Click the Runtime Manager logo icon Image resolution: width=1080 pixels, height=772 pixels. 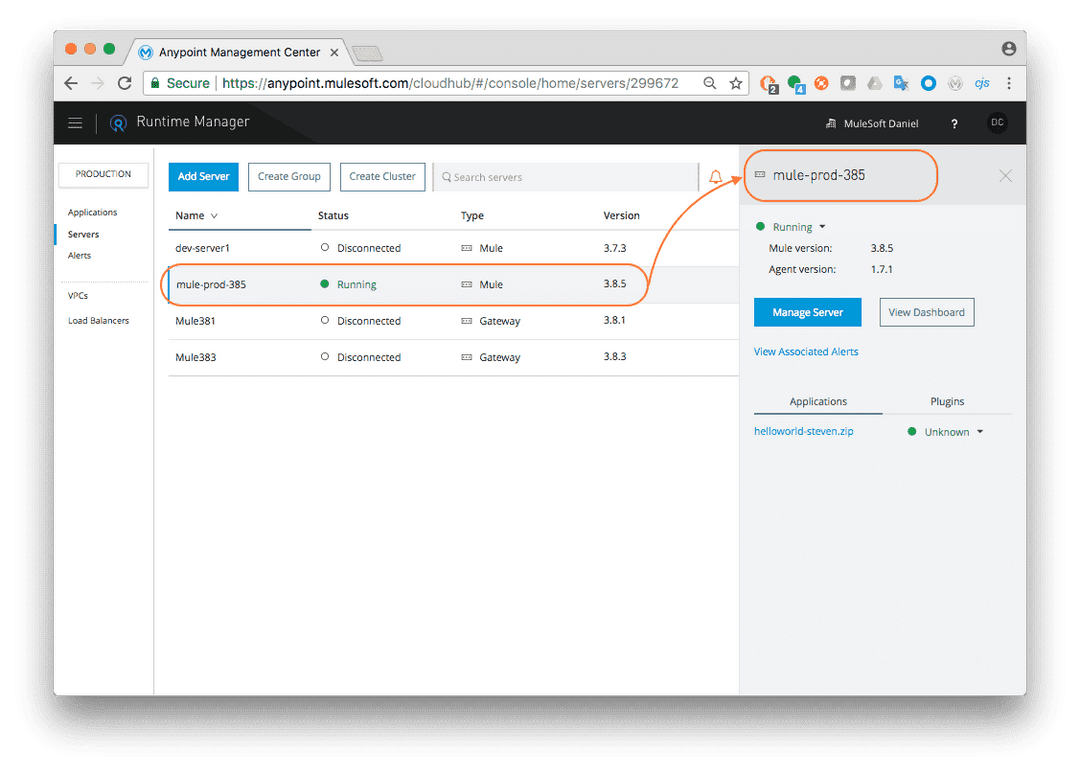tap(118, 123)
